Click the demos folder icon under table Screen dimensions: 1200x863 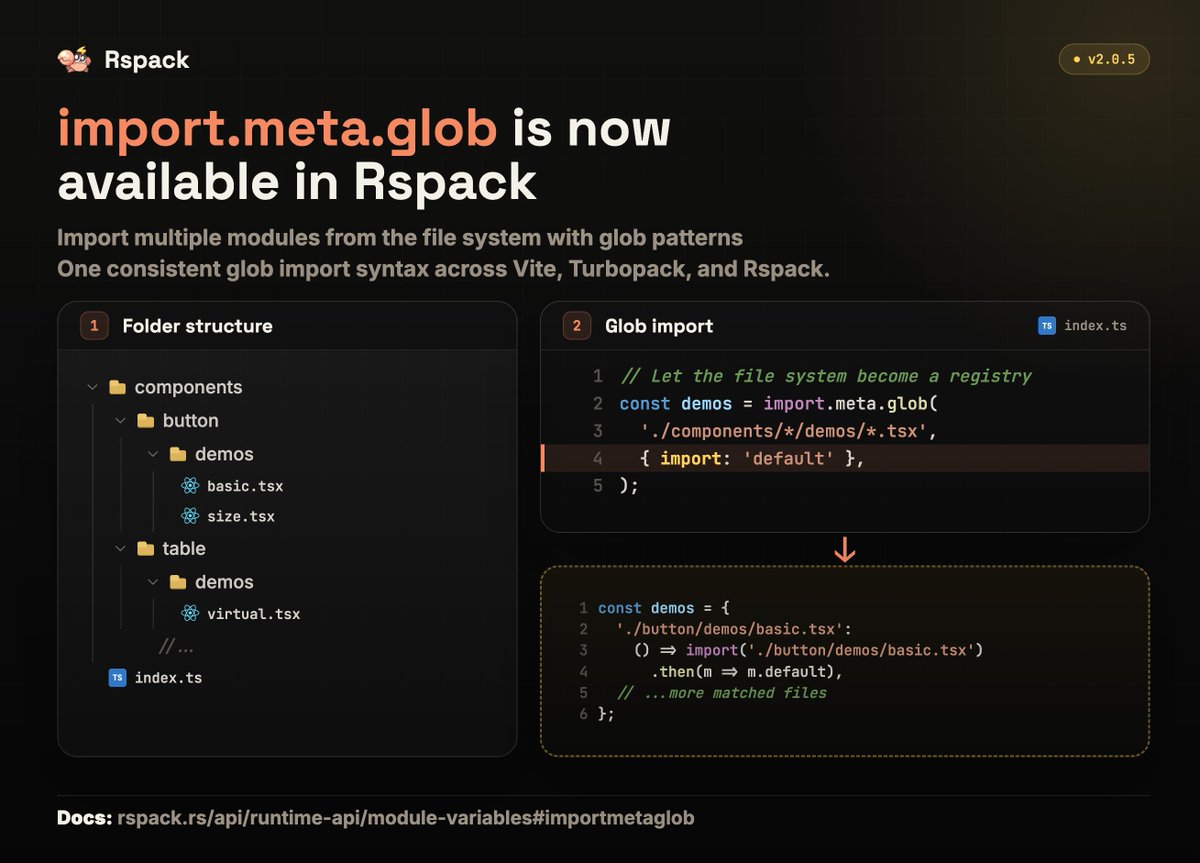[178, 582]
